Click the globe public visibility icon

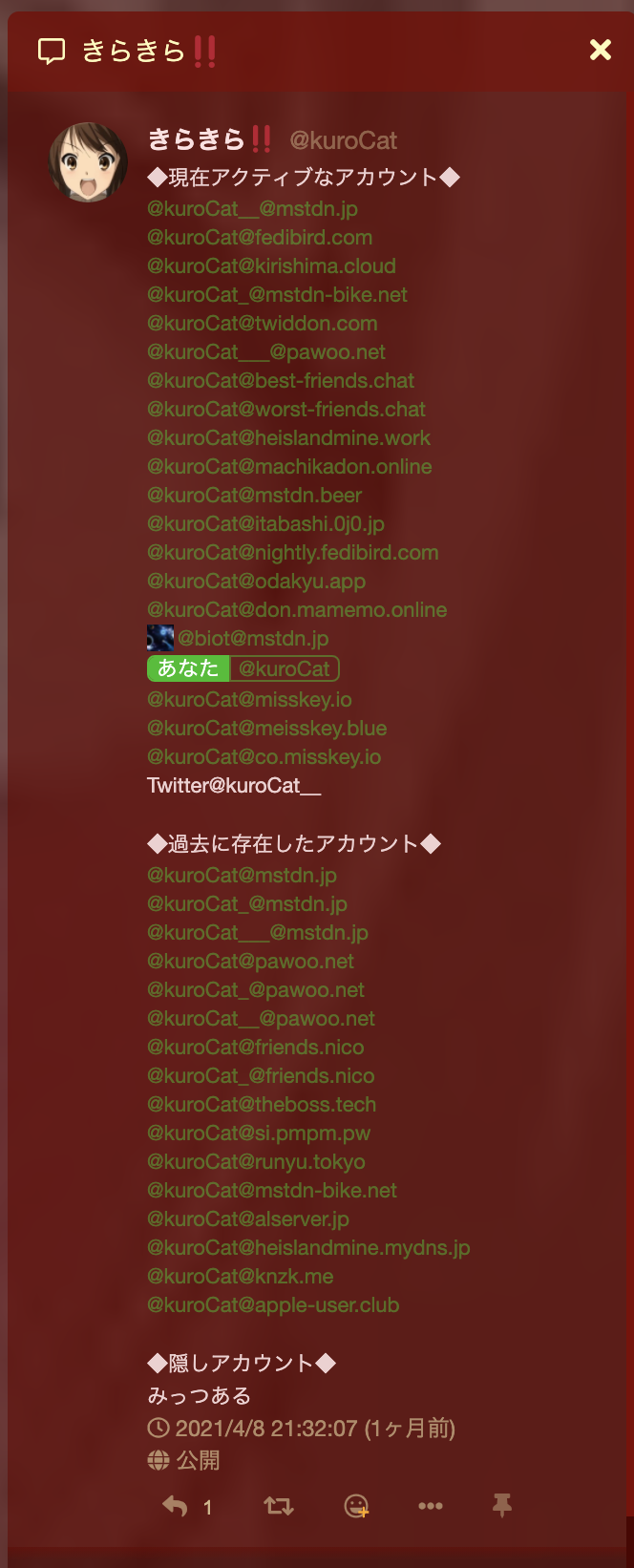click(158, 1460)
